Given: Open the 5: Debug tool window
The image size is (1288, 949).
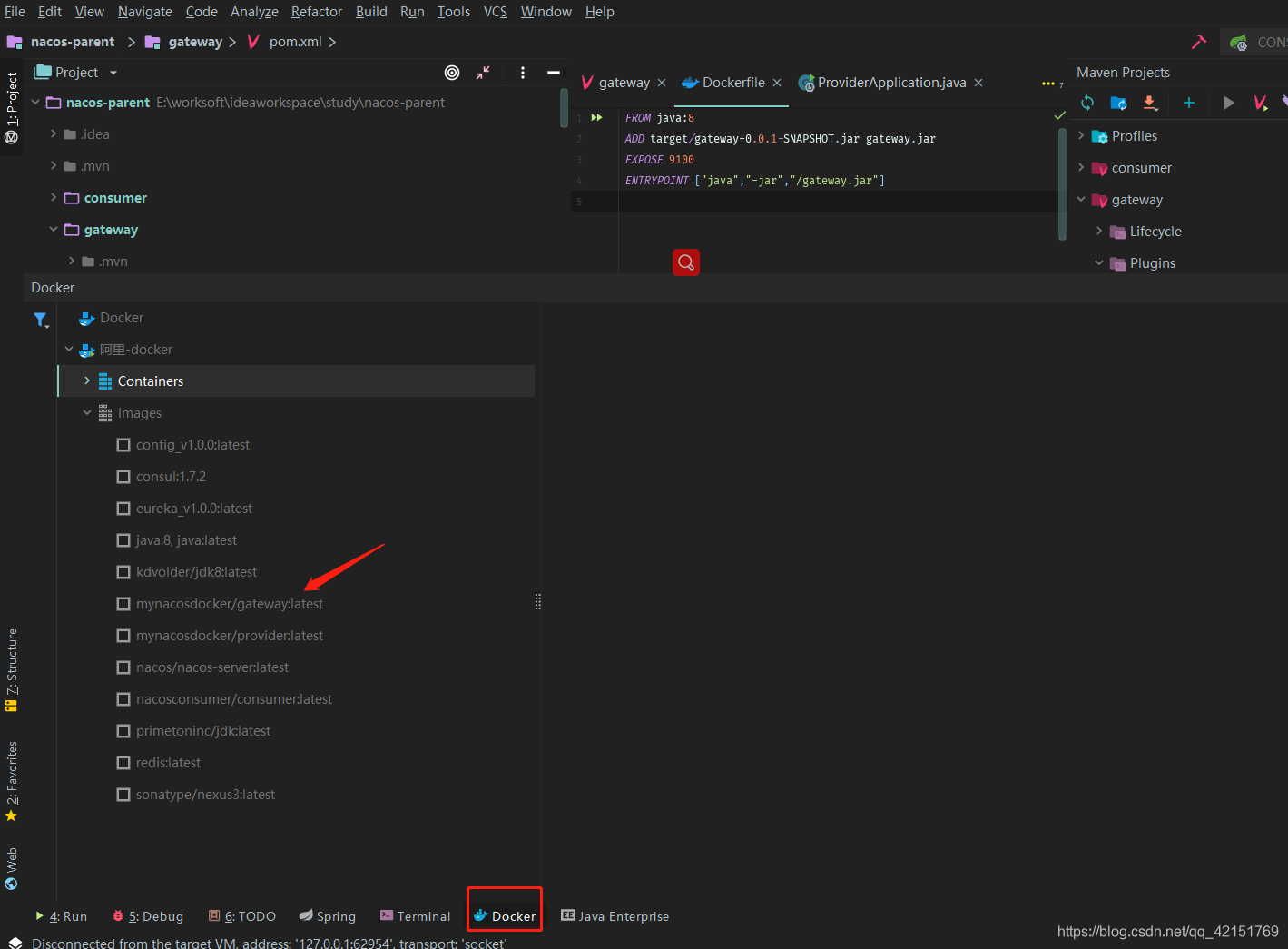Looking at the screenshot, I should coord(147,916).
